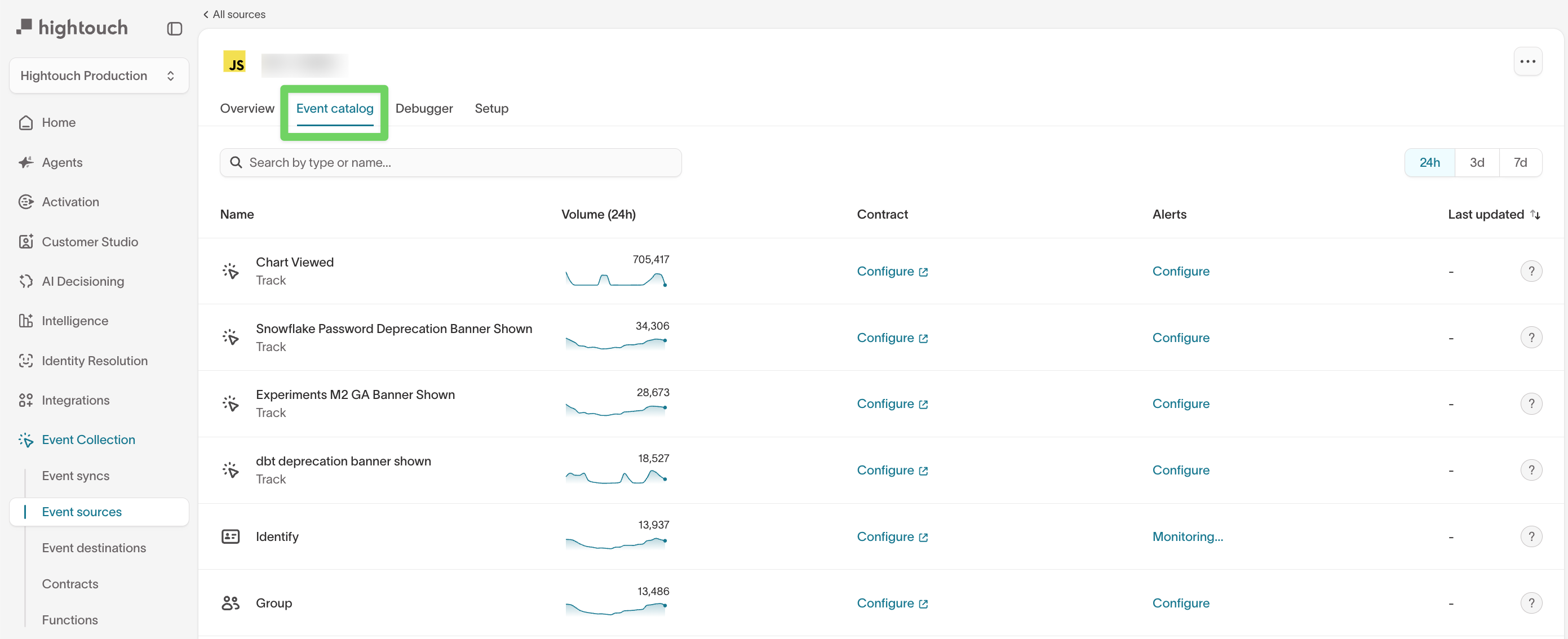Collapse the sidebar panel icon

(x=175, y=29)
